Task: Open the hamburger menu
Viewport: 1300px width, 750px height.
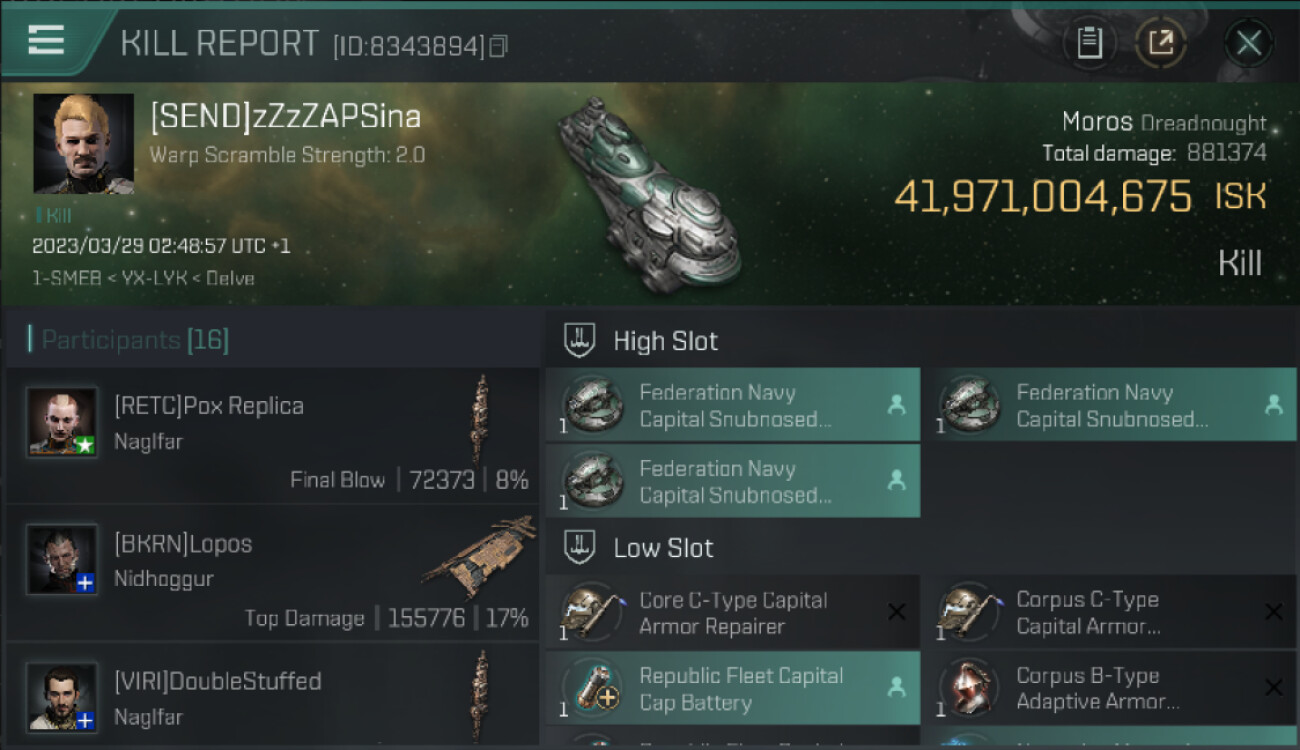Action: click(x=46, y=40)
